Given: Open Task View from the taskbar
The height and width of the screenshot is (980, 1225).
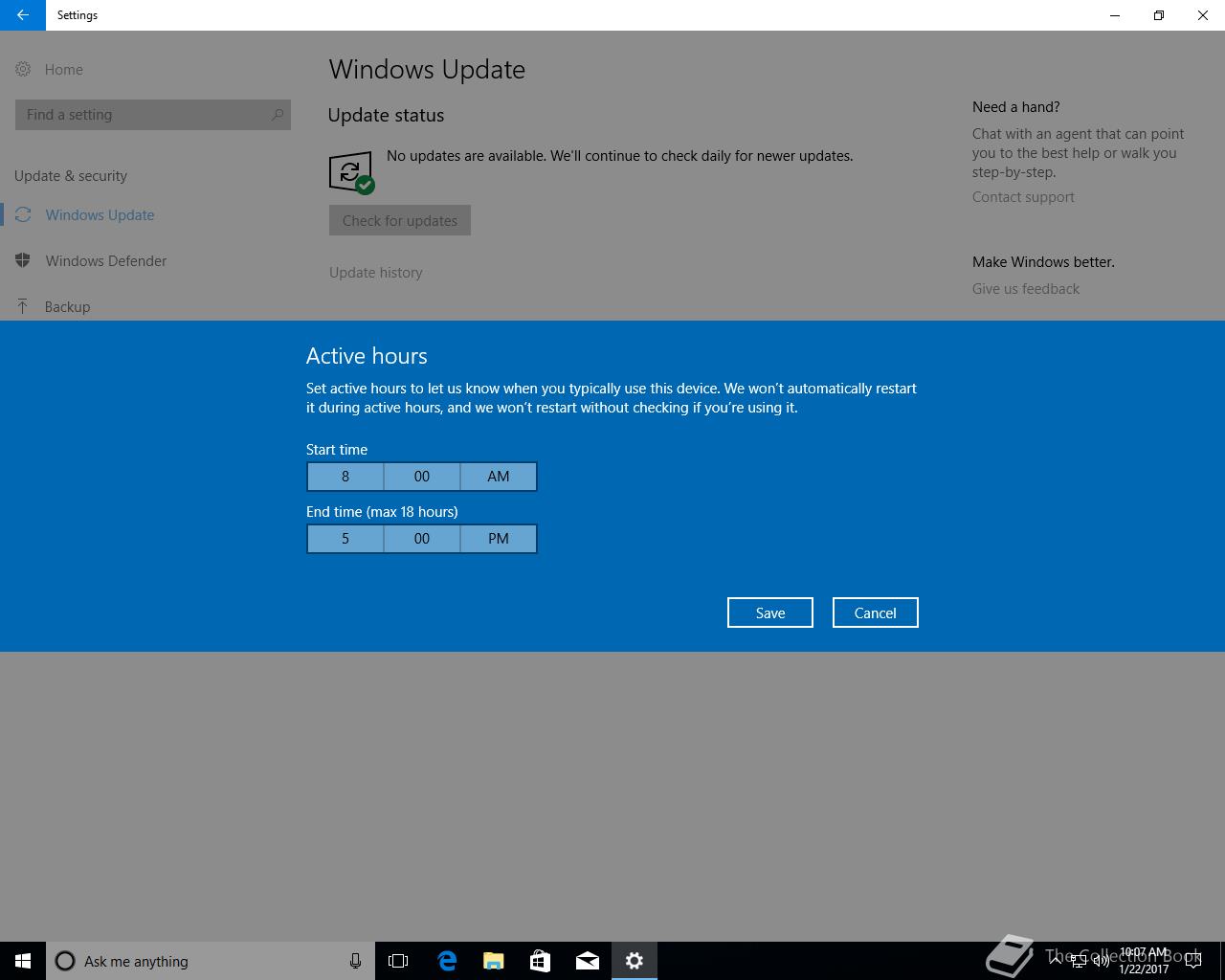Looking at the screenshot, I should pyautogui.click(x=398, y=961).
